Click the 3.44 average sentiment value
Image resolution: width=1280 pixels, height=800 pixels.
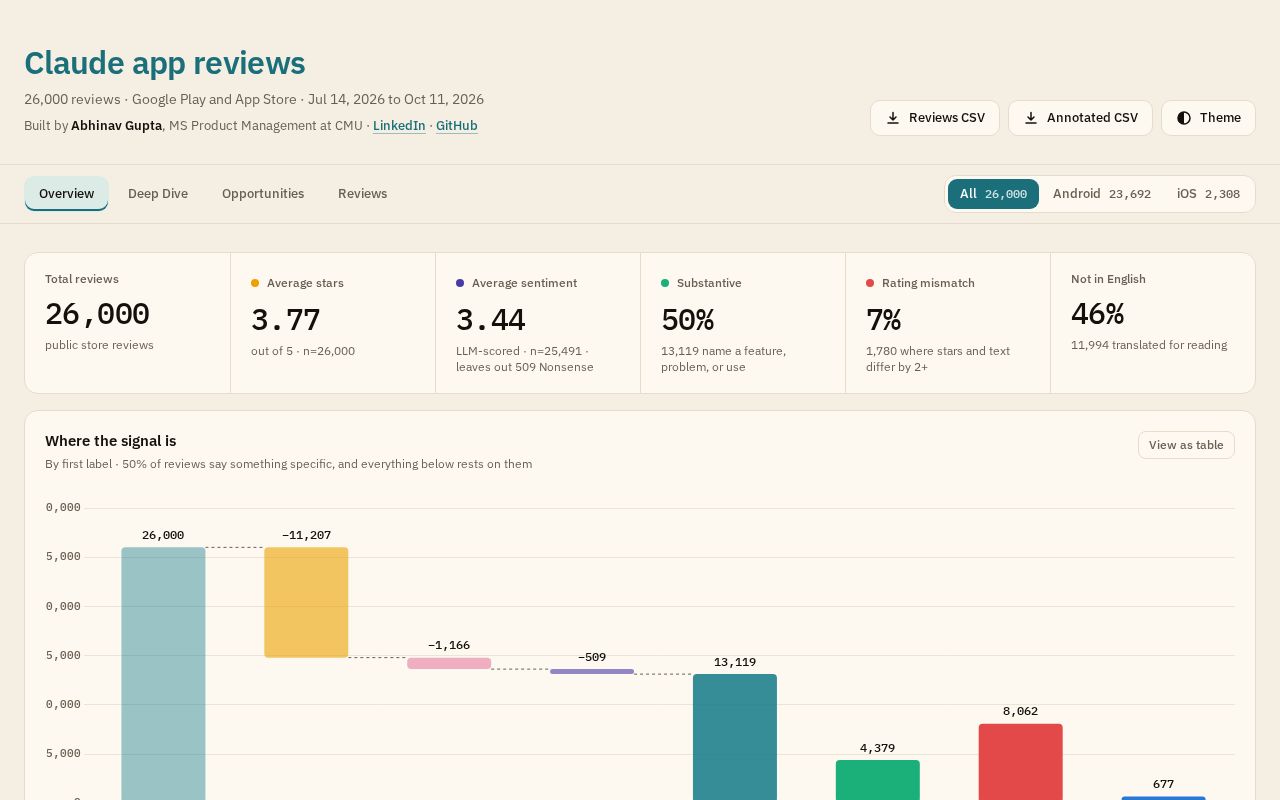[491, 320]
